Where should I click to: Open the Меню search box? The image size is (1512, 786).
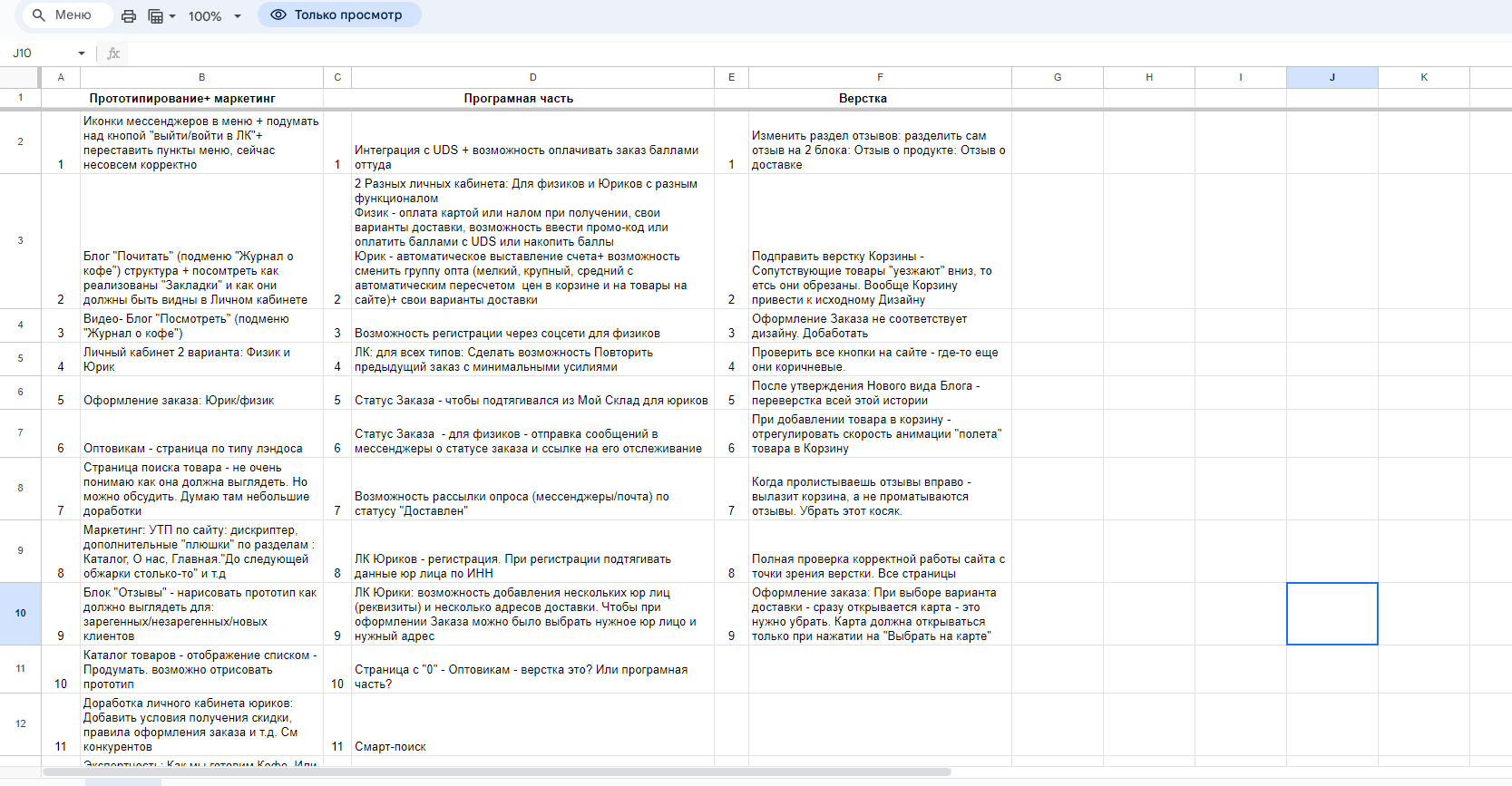[67, 15]
